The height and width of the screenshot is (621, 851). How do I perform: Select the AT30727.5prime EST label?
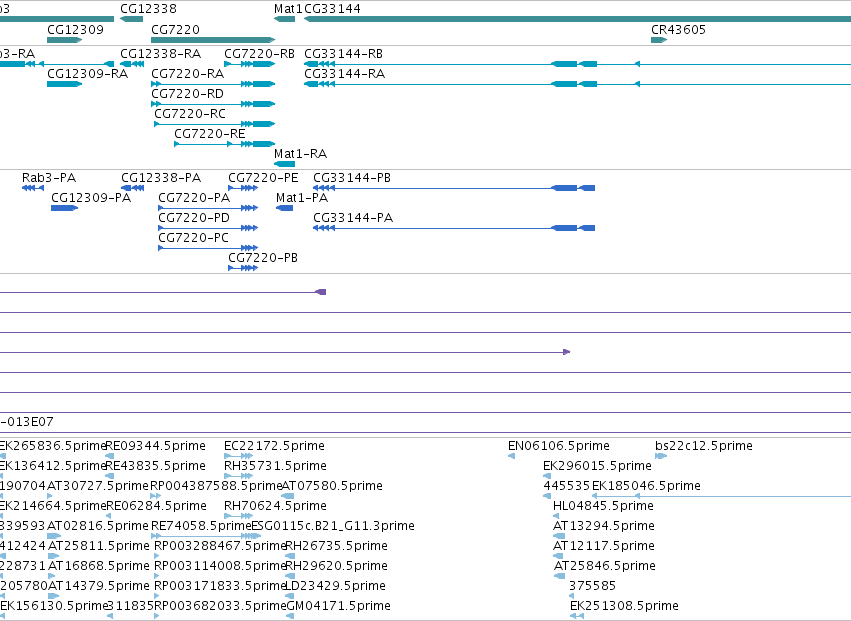tap(98, 486)
